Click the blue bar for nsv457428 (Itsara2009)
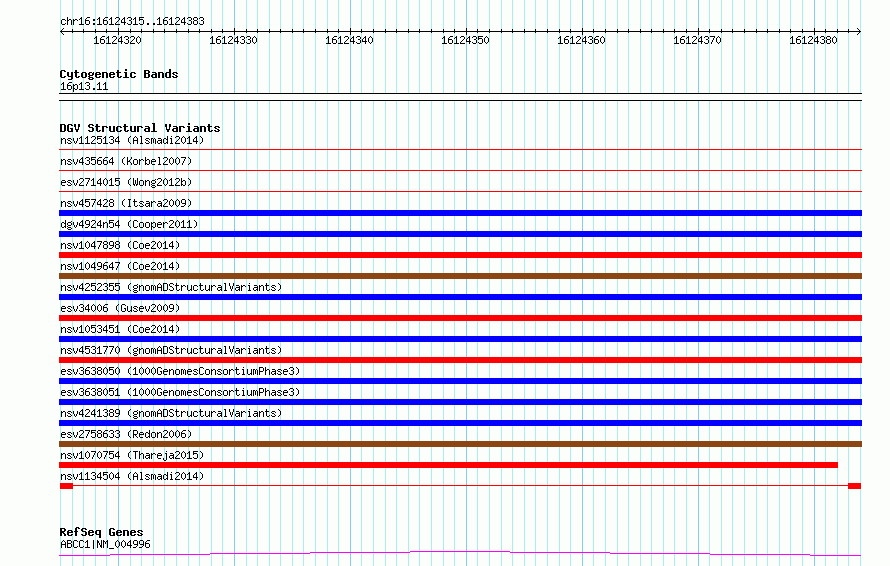The width and height of the screenshot is (890, 566). [x=460, y=213]
